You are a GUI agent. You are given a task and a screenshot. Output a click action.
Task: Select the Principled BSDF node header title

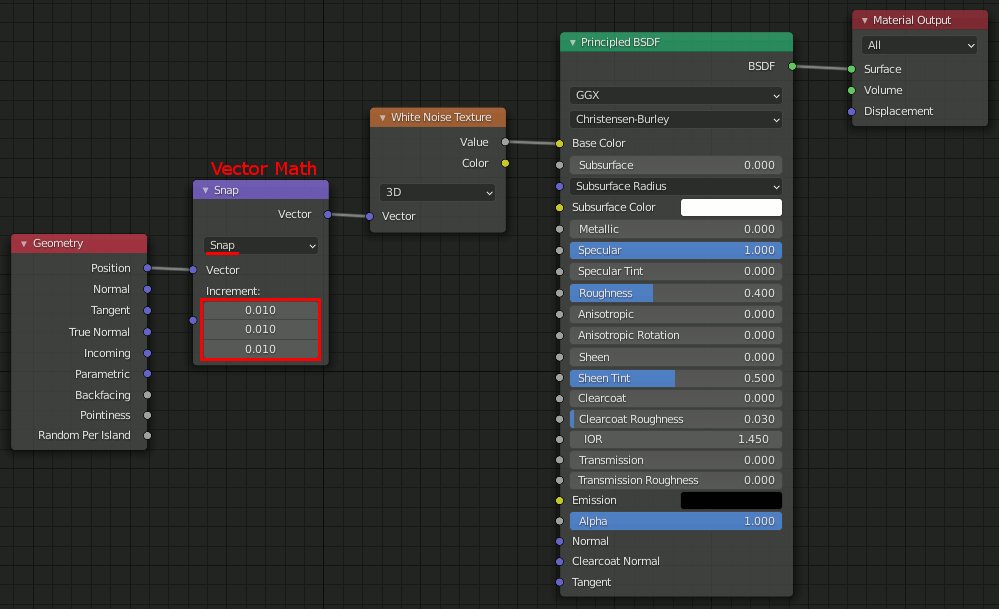coord(620,43)
